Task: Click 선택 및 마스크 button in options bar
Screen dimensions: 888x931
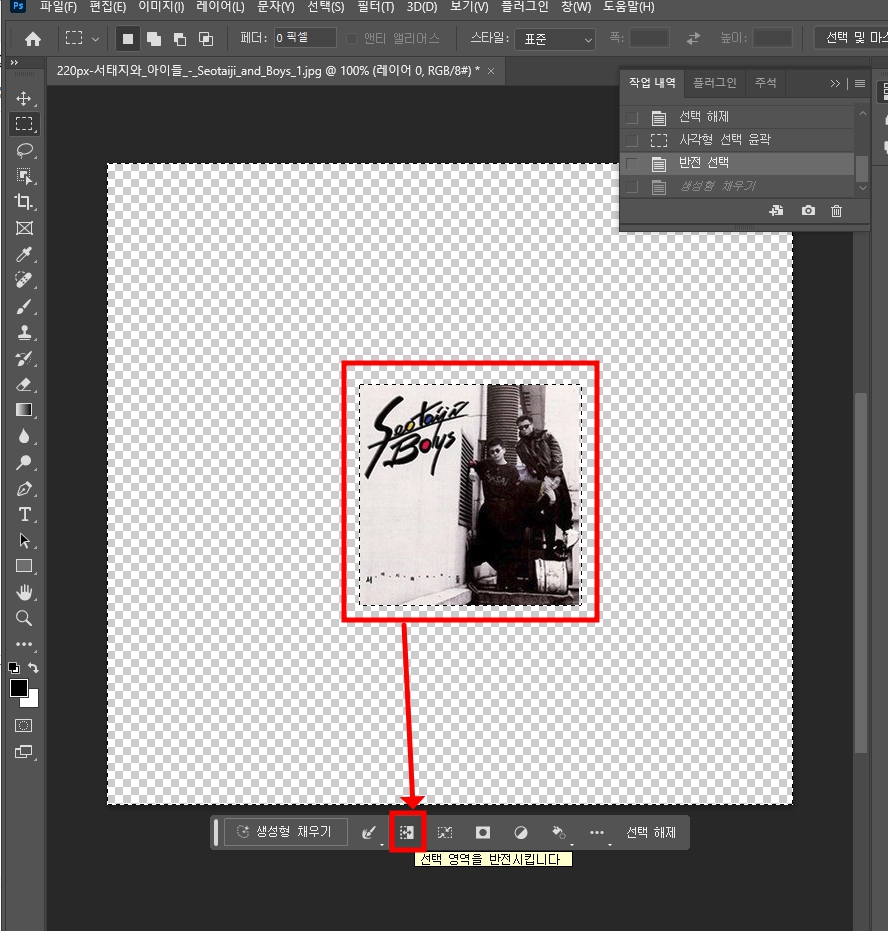Action: click(852, 38)
